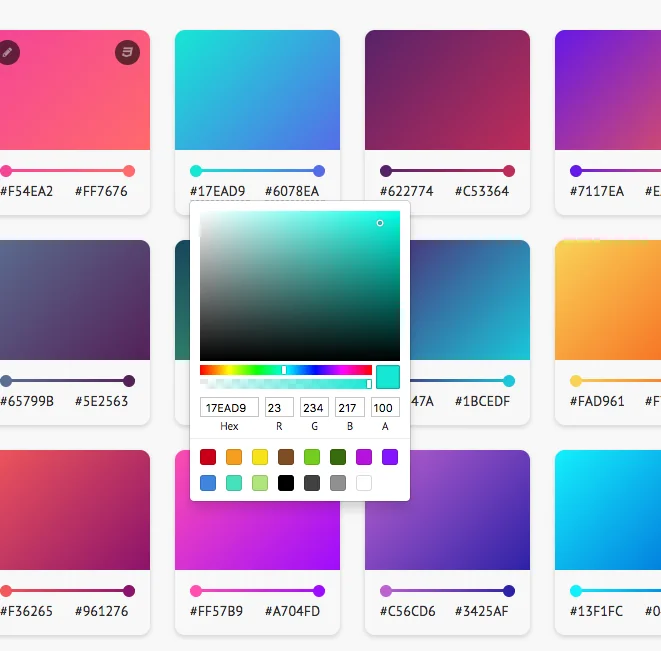Image resolution: width=661 pixels, height=651 pixels.
Task: Click the R value field showing 23
Action: (279, 407)
